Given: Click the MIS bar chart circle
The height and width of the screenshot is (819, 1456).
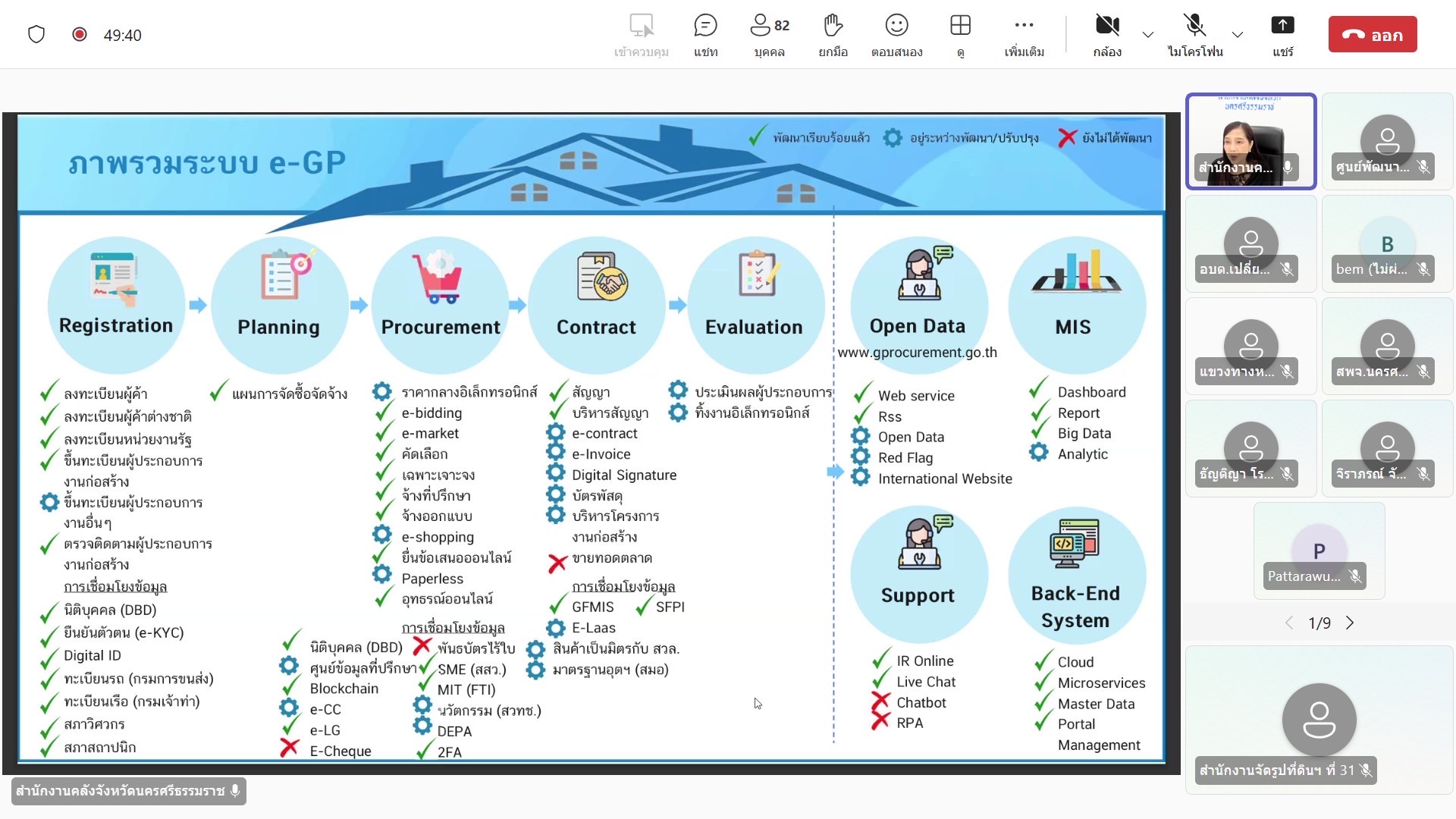Looking at the screenshot, I should coord(1076,305).
